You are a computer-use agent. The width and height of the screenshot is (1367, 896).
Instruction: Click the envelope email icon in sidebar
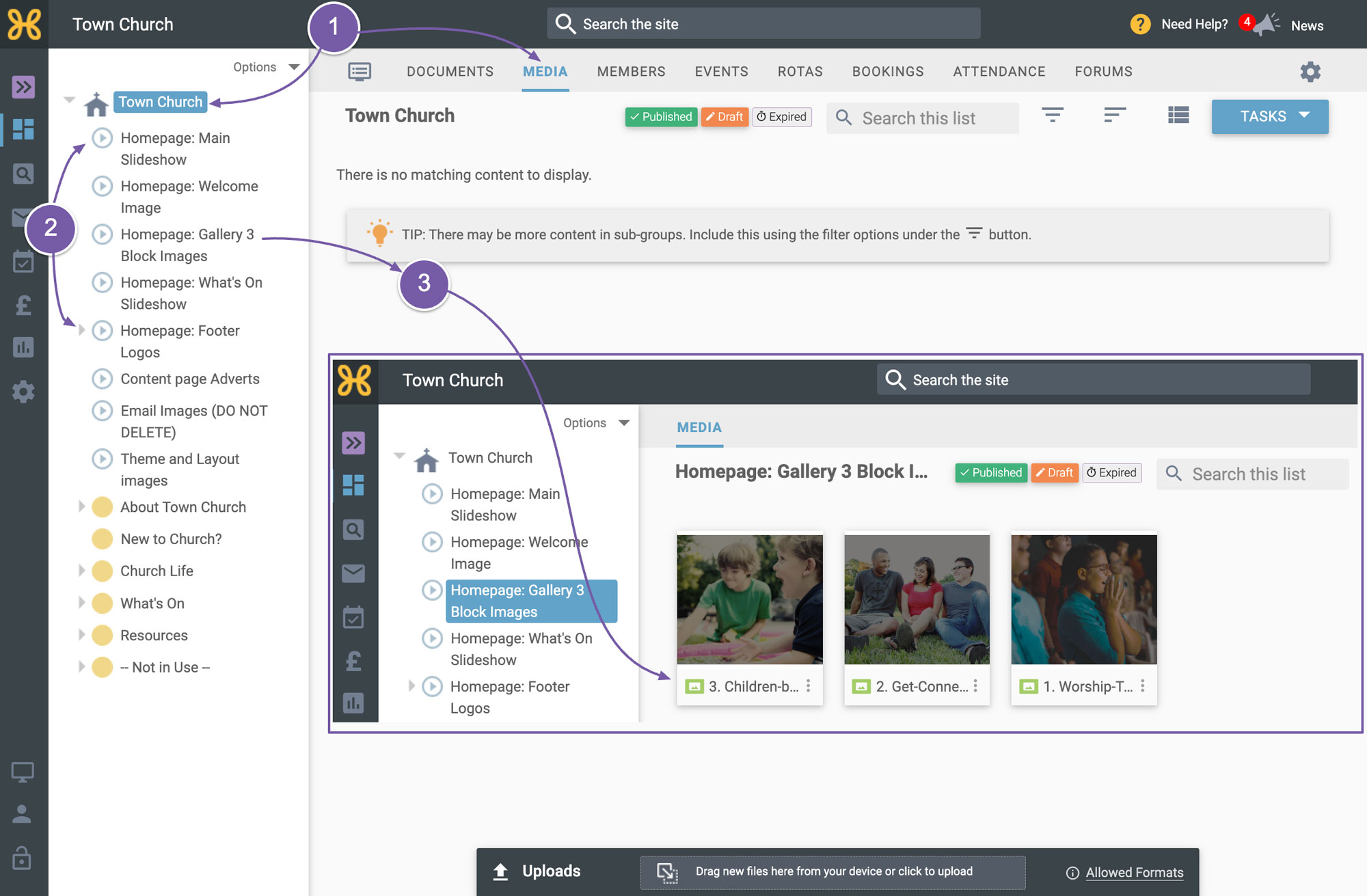tap(19, 217)
